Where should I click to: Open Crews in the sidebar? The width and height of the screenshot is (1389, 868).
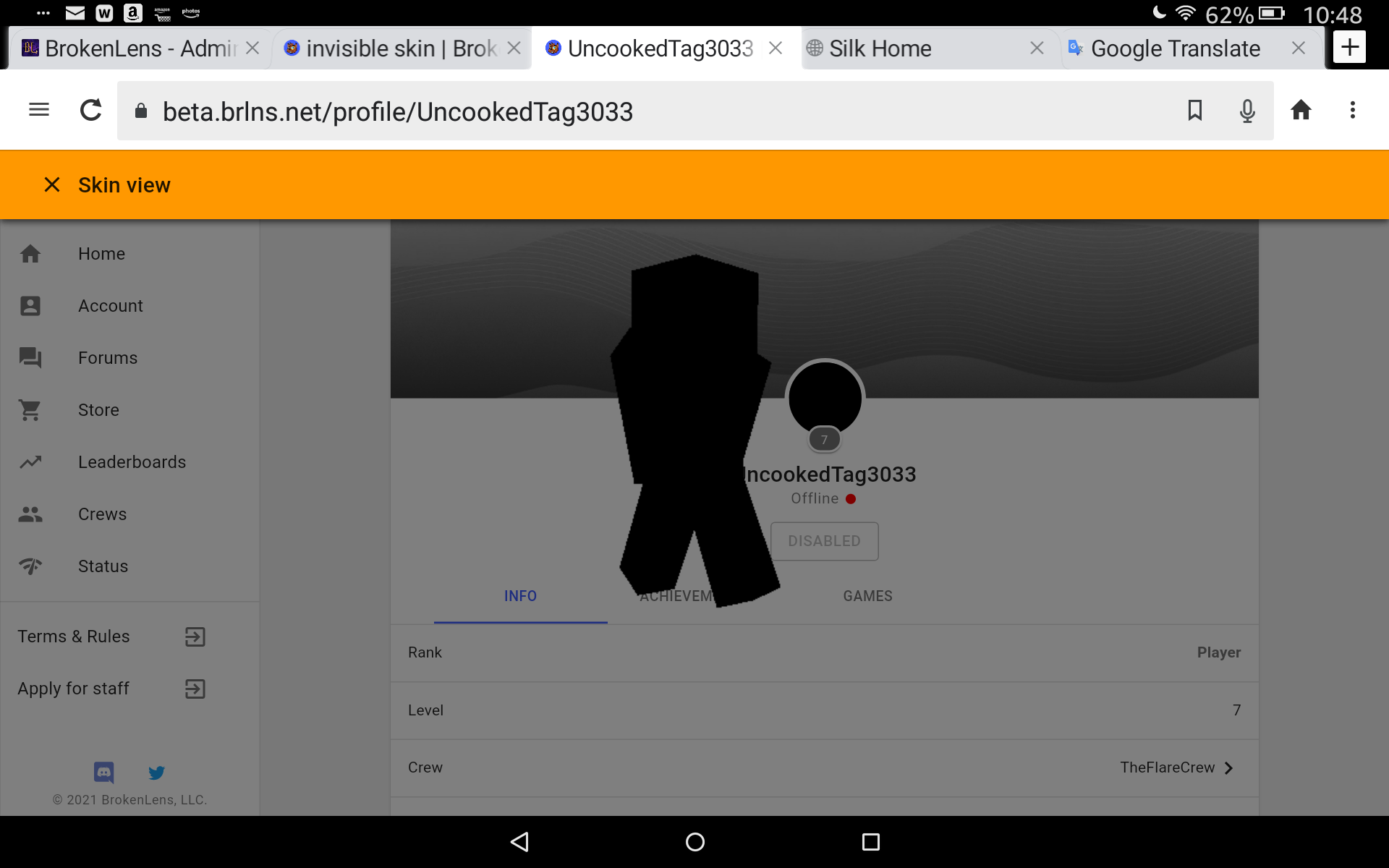(x=130, y=514)
